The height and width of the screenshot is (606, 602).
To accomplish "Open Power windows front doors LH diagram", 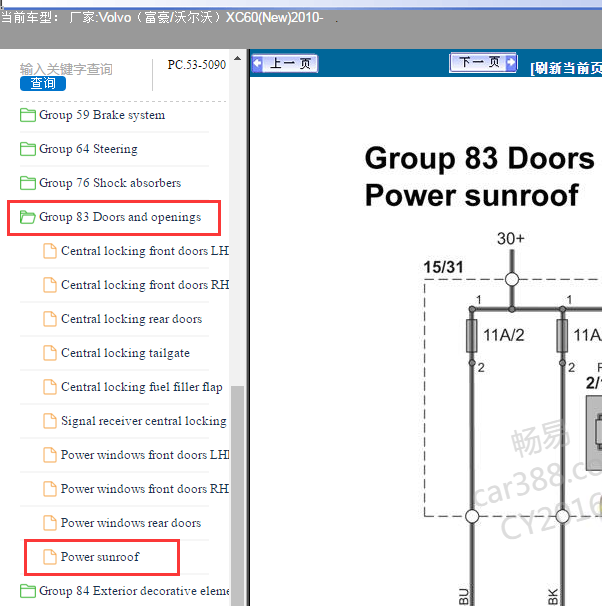I will coord(145,455).
